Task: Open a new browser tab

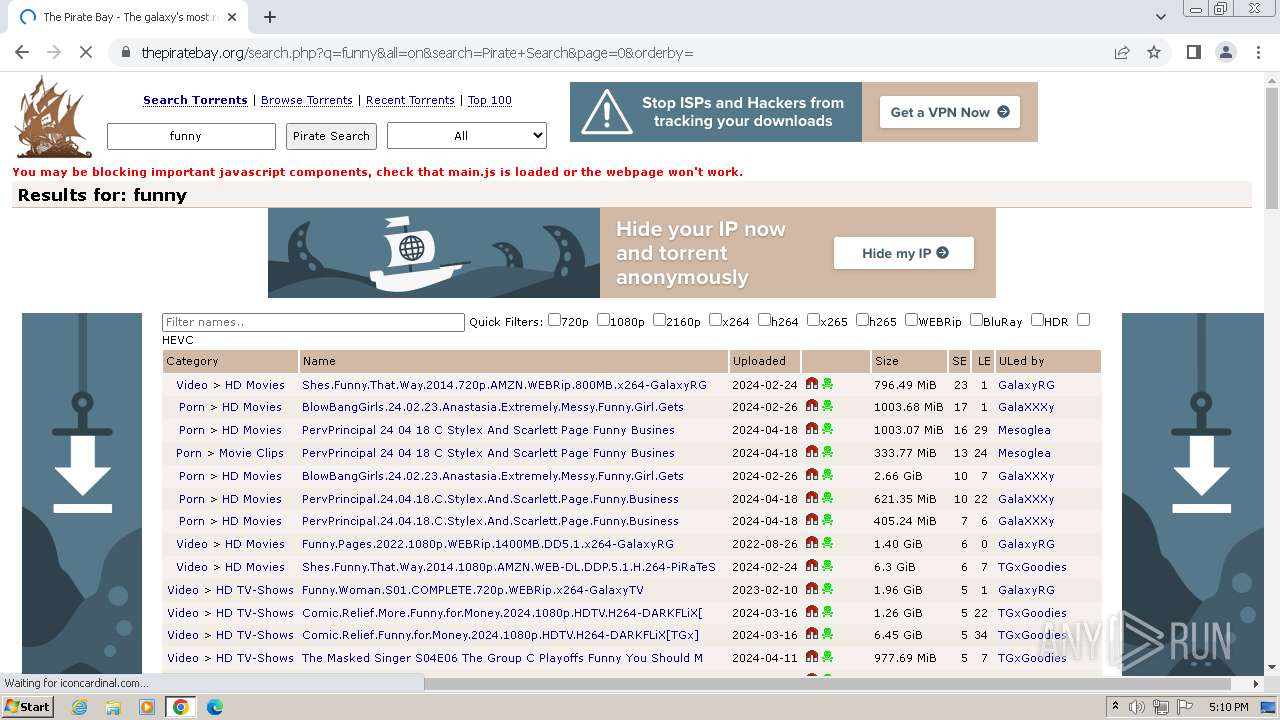Action: click(x=270, y=17)
